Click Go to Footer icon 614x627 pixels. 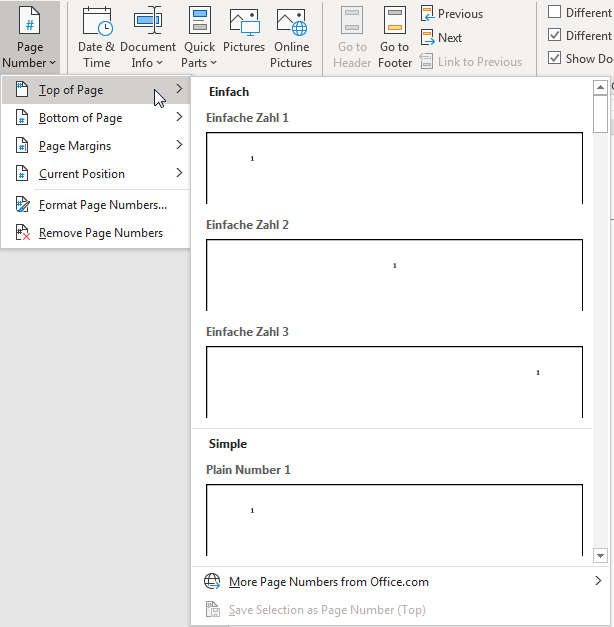click(395, 21)
